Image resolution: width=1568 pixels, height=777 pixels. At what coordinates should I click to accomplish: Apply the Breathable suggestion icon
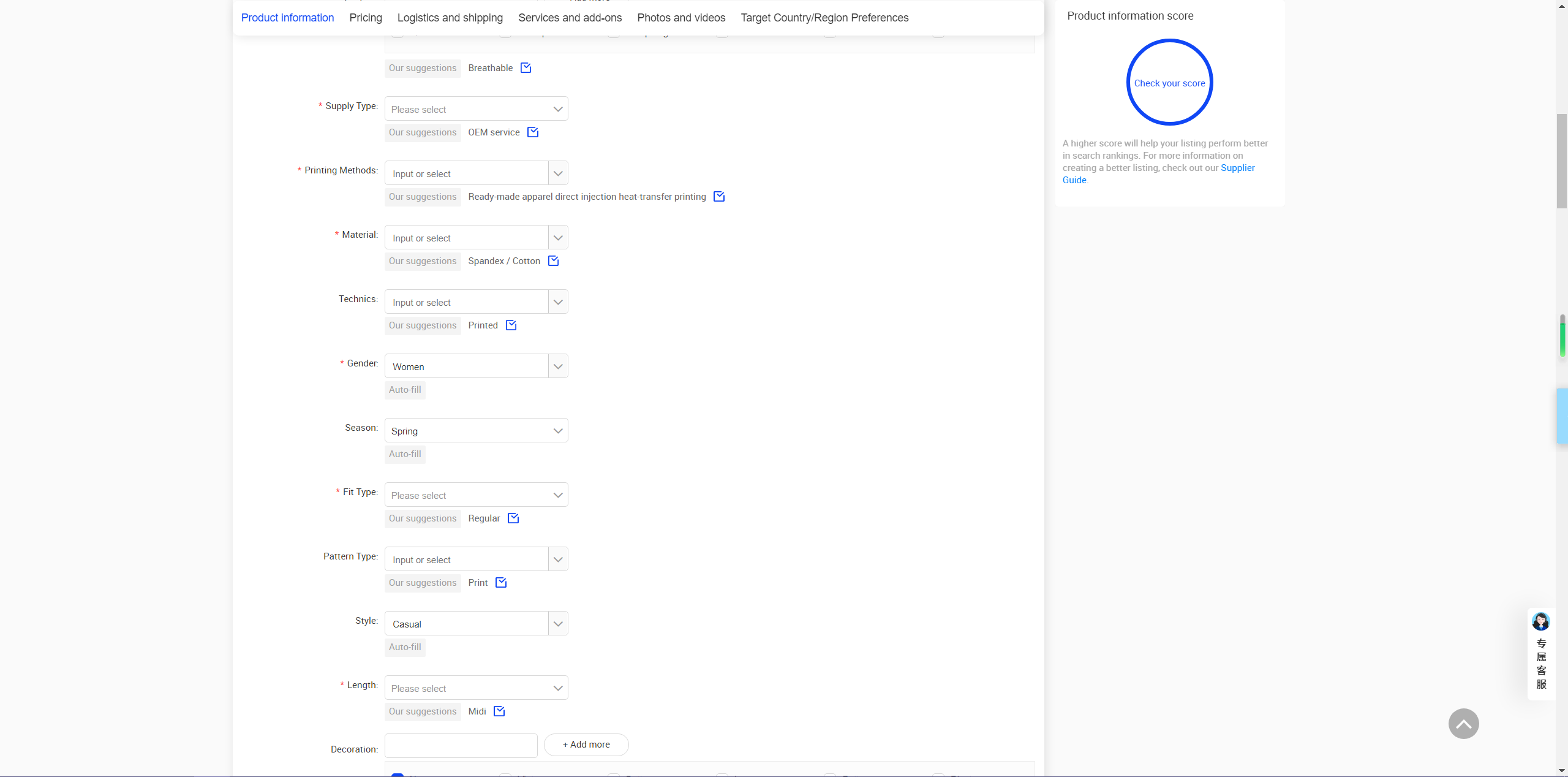526,68
